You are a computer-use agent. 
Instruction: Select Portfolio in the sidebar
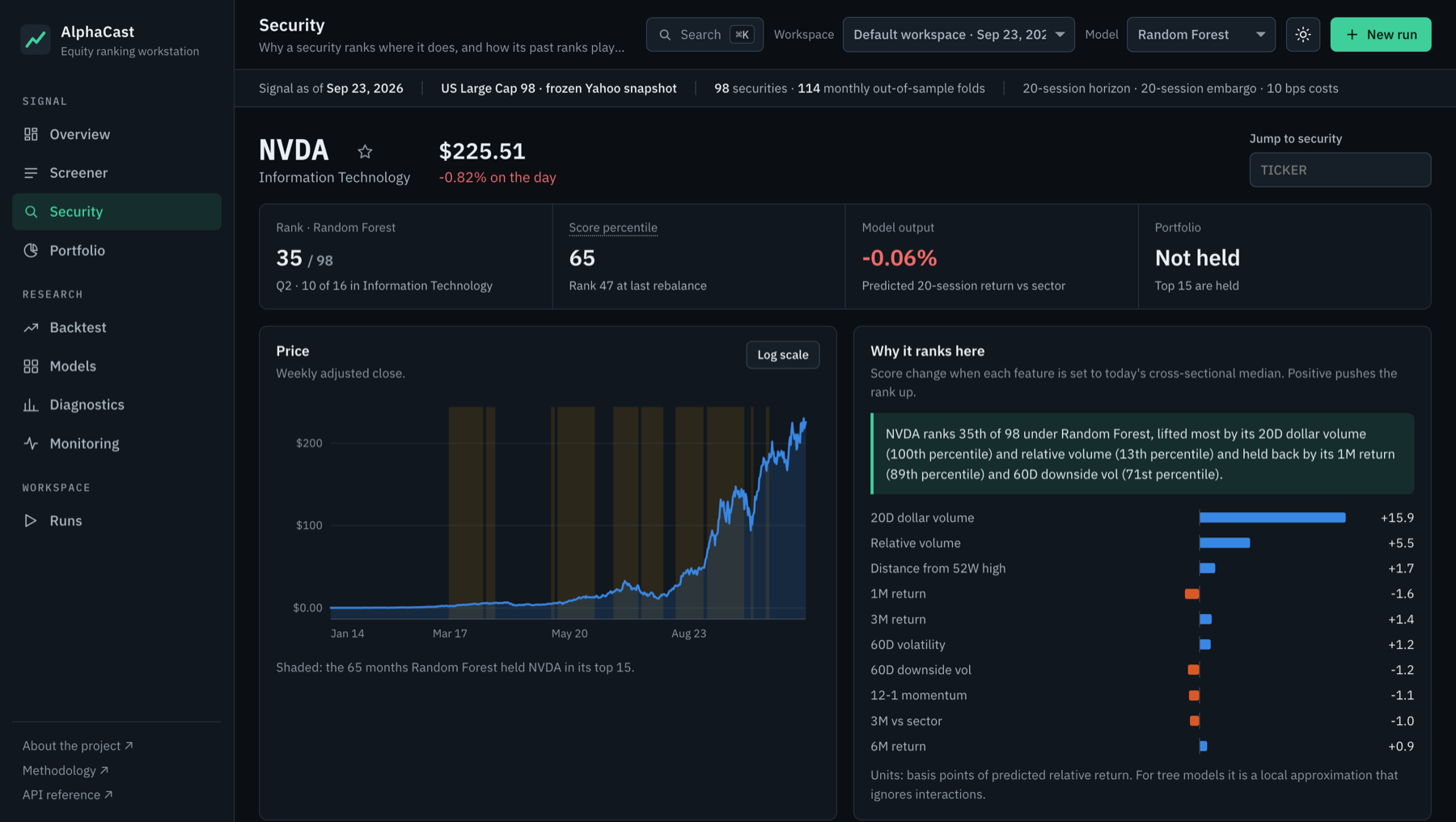point(116,251)
